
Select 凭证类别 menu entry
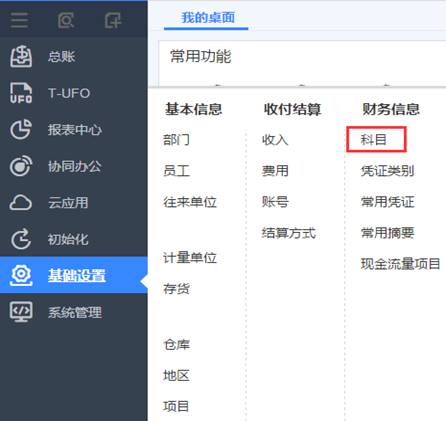coord(387,171)
